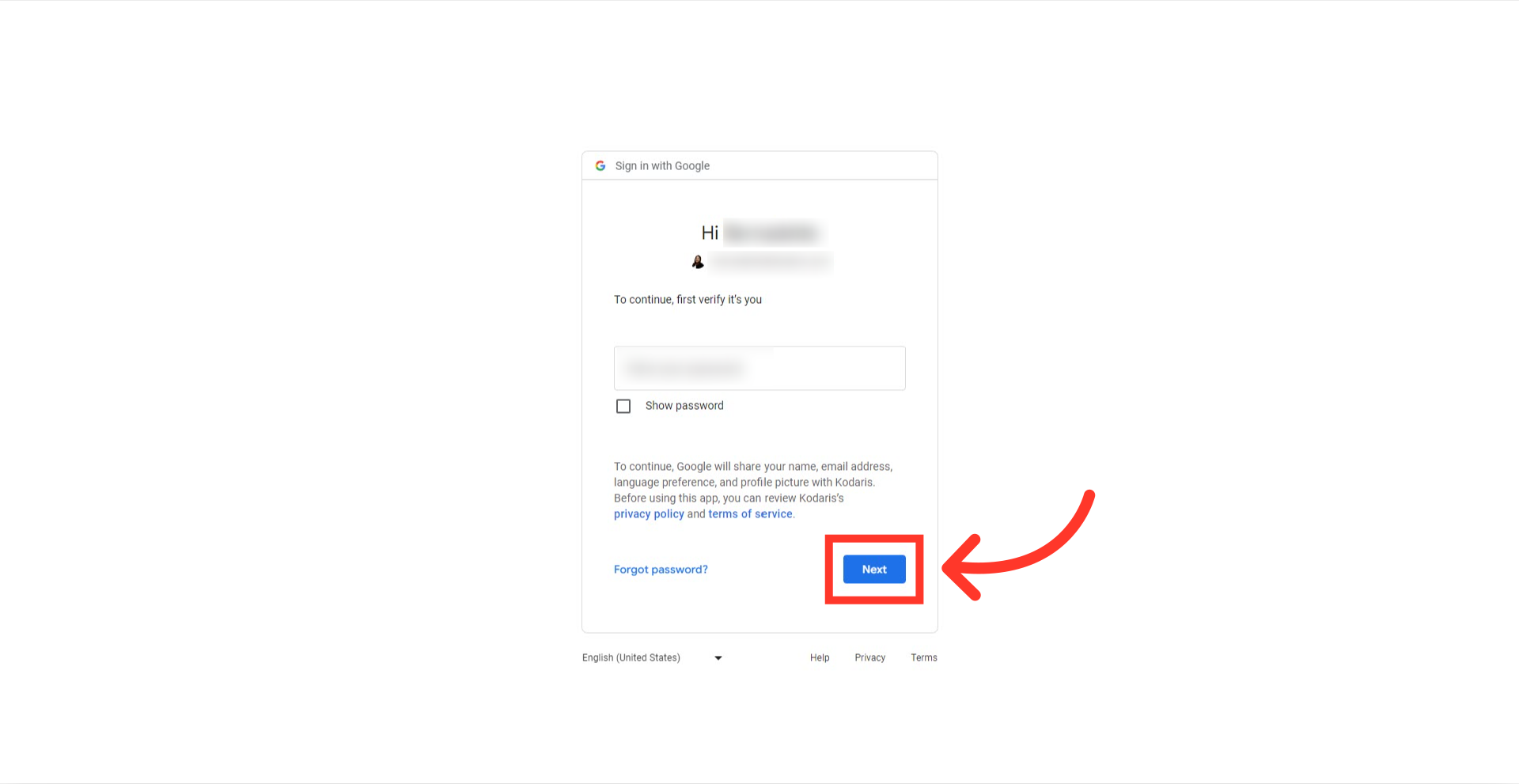Viewport: 1519px width, 784px height.
Task: Click the Show password label text
Action: (684, 405)
